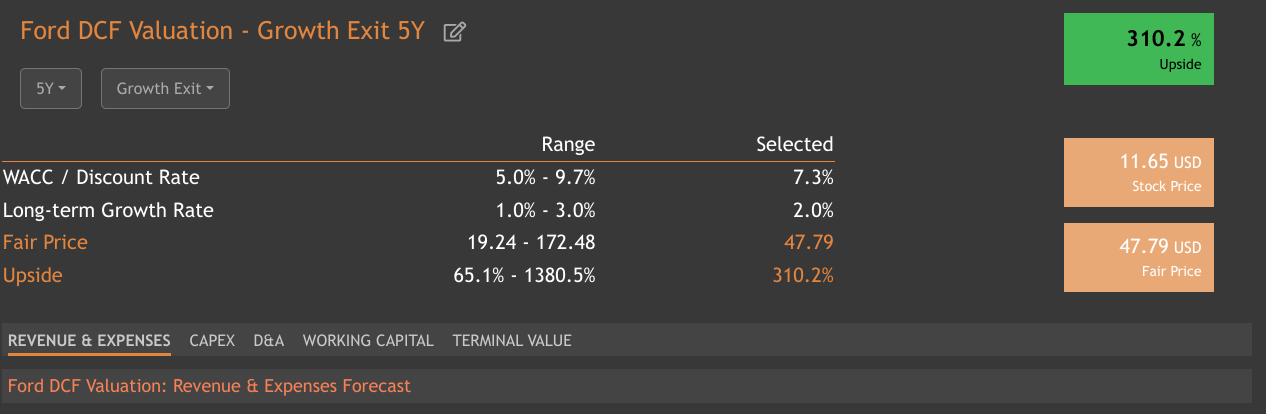The image size is (1266, 414).
Task: Click the 11.65 USD Stock Price box
Action: click(x=1139, y=172)
